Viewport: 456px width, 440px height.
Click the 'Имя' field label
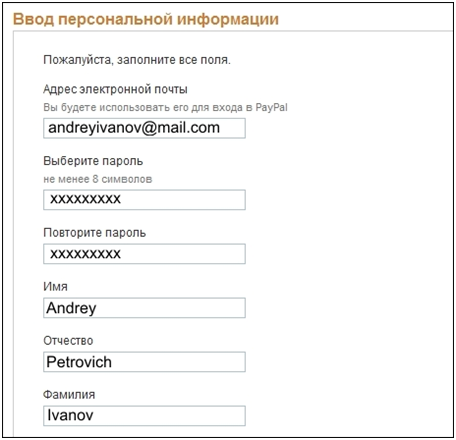tap(55, 286)
